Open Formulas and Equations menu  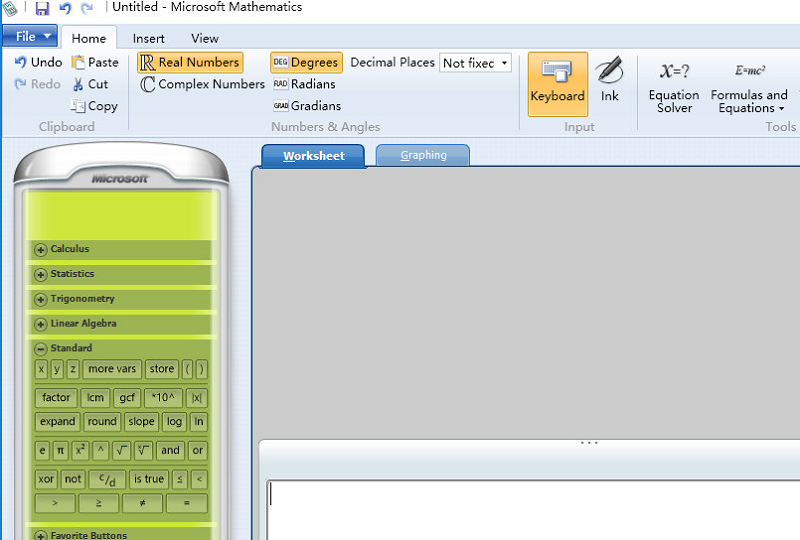(749, 88)
